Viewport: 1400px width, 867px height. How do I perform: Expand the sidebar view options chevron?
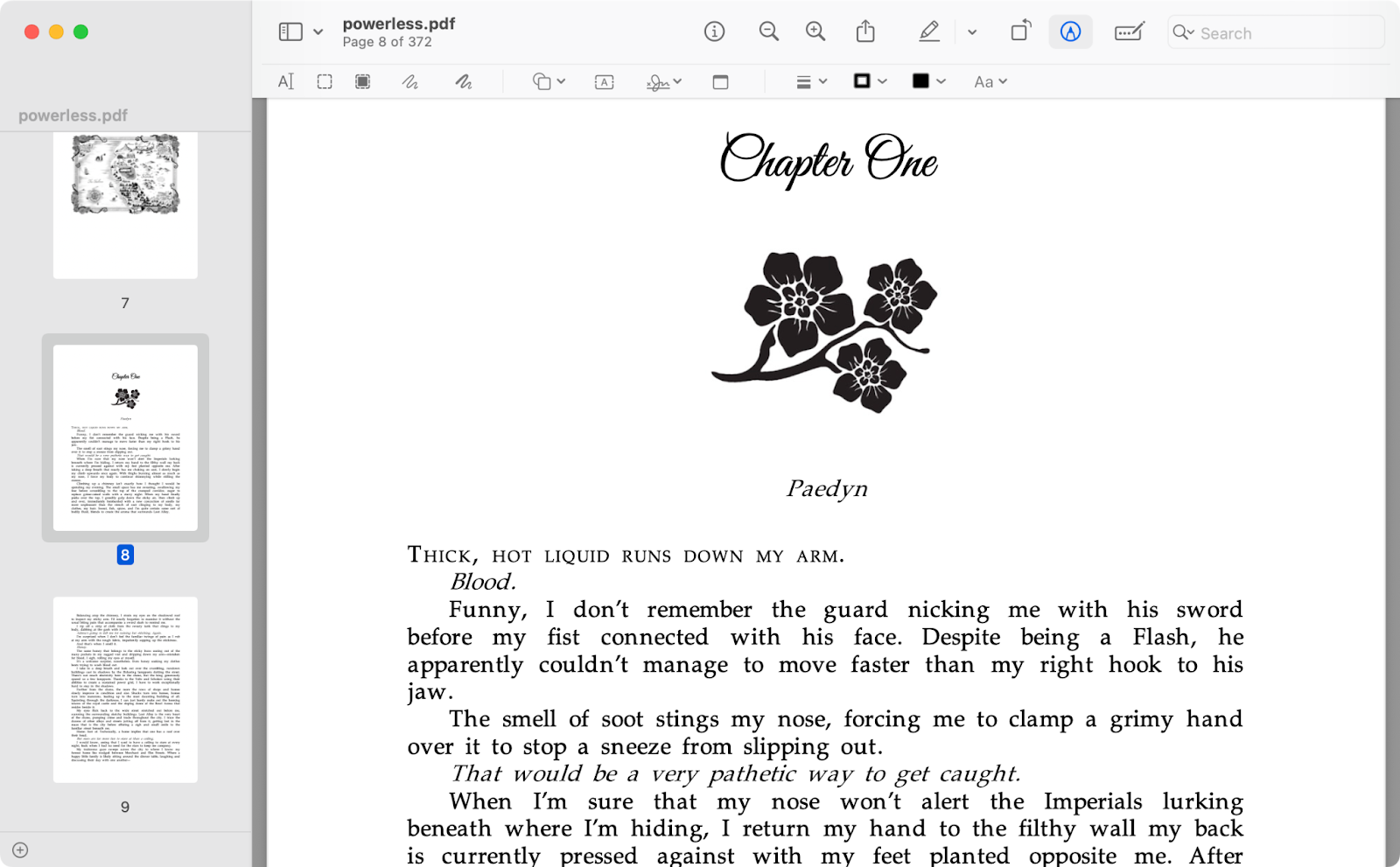pyautogui.click(x=318, y=32)
